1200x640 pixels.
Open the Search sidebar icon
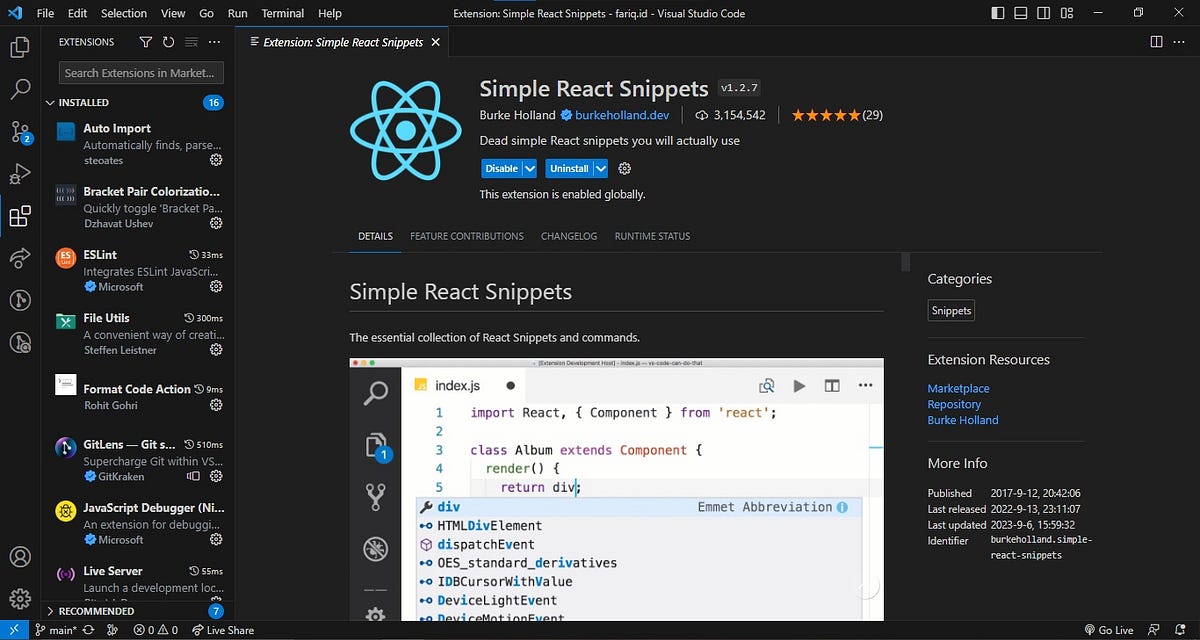[x=18, y=89]
